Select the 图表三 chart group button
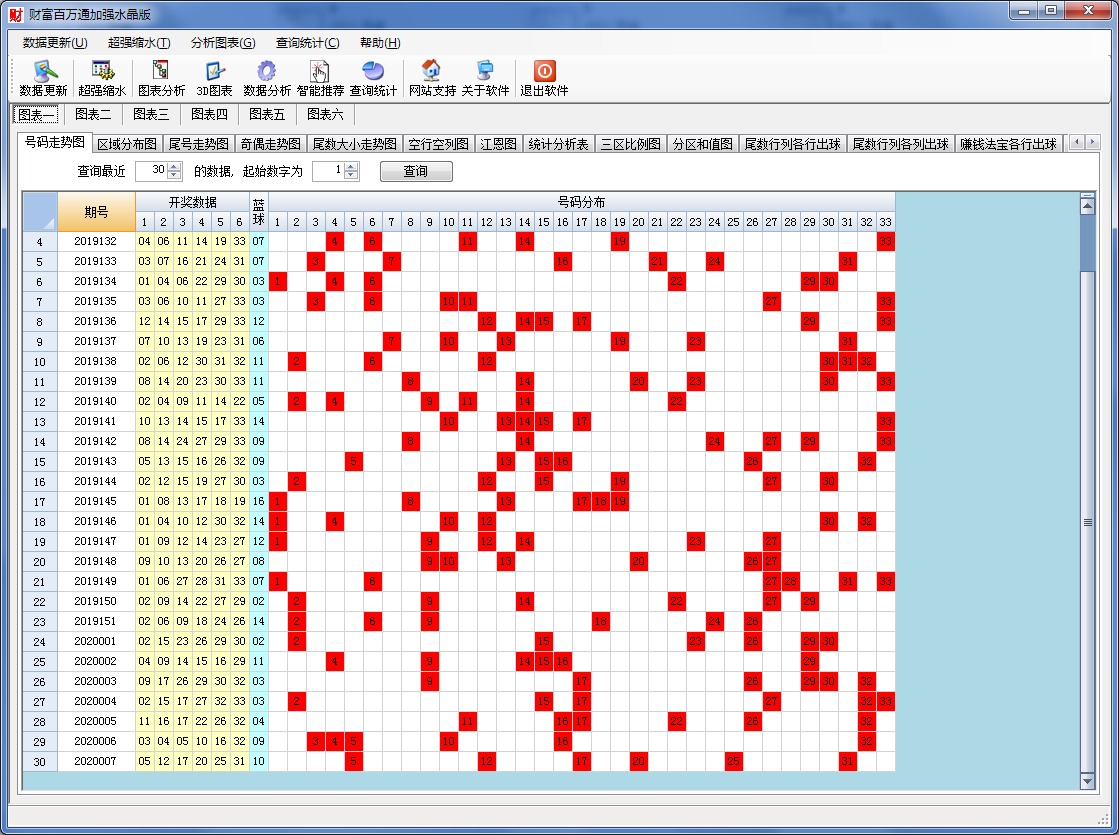The image size is (1119, 835). coord(151,114)
